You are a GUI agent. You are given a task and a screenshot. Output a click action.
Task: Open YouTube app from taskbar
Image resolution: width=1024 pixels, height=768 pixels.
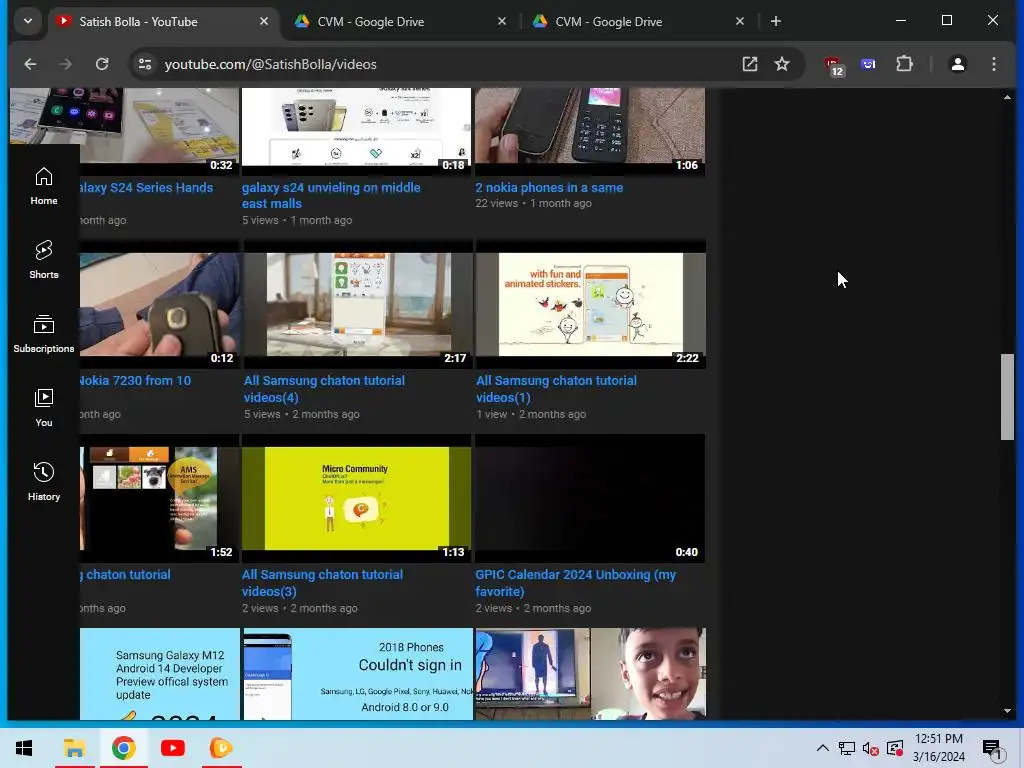click(x=172, y=748)
